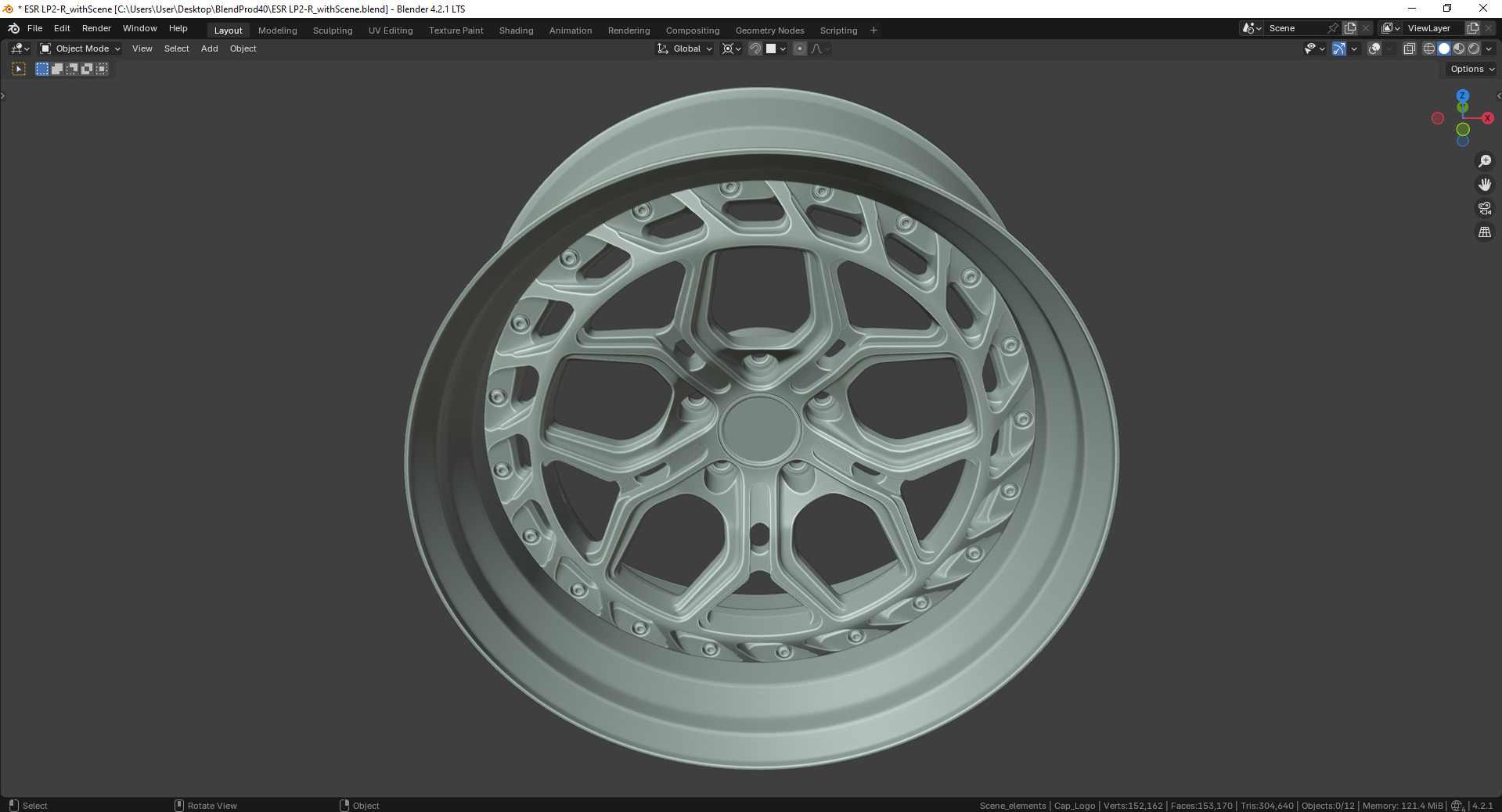
Task: Toggle proportional editing
Action: [800, 49]
